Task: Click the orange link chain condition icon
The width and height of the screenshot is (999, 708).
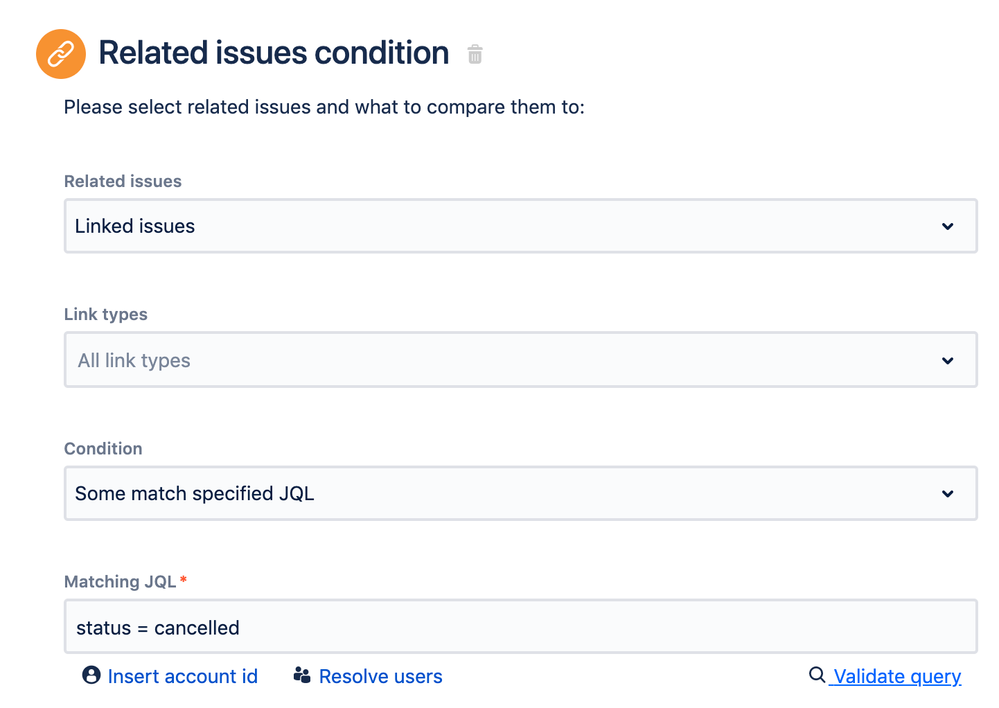Action: tap(61, 54)
